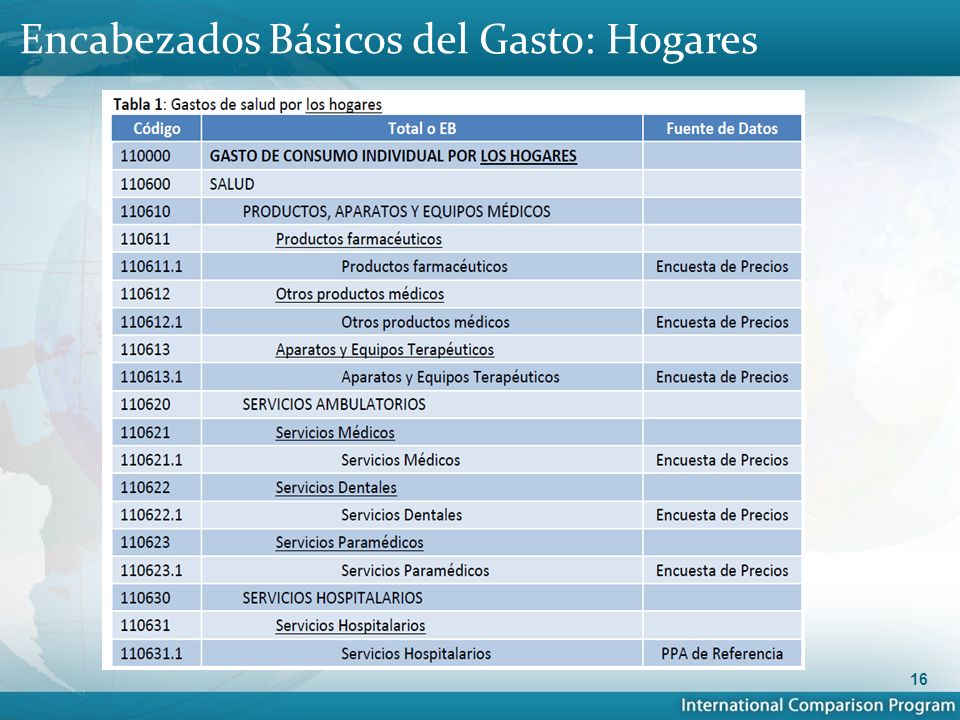960x720 pixels.
Task: Click 'GASTO DE CONSUMO INDIVIDUAL POR LOS HOGARES'
Action: click(393, 156)
